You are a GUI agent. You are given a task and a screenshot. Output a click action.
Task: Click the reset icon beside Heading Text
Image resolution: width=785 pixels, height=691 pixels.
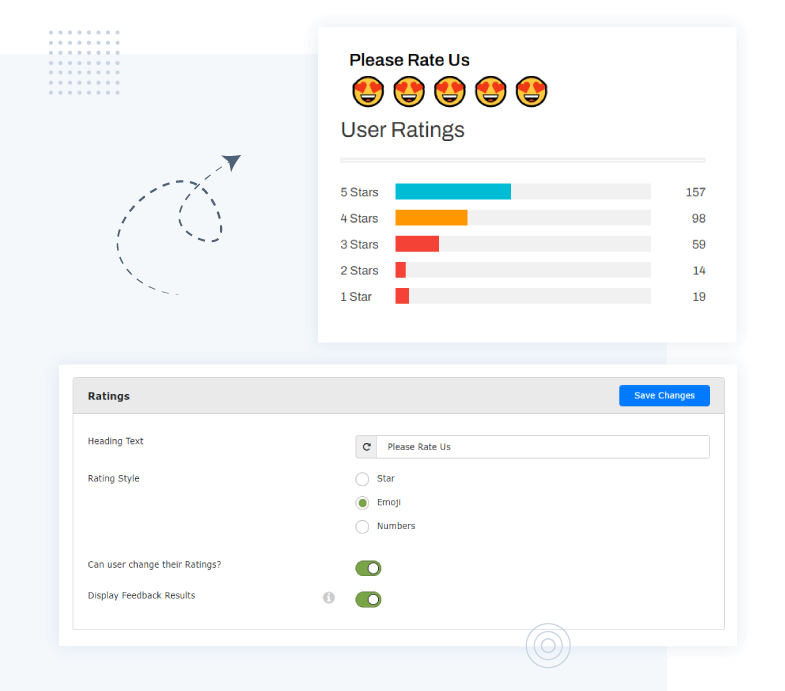click(x=367, y=447)
